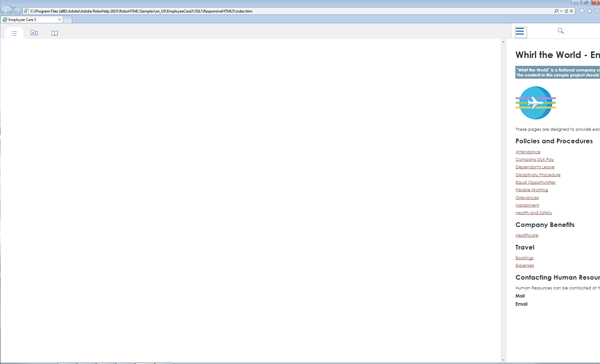The image size is (600, 364).
Task: Follow the Healthcare link
Action: tap(527, 235)
